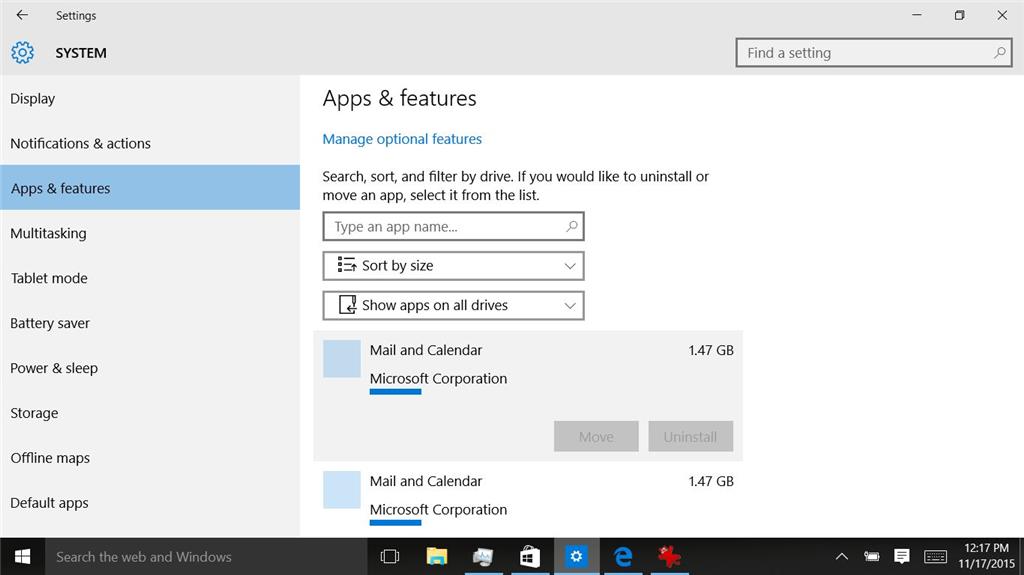The image size is (1024, 575).
Task: Click the battery status tray icon
Action: point(871,557)
